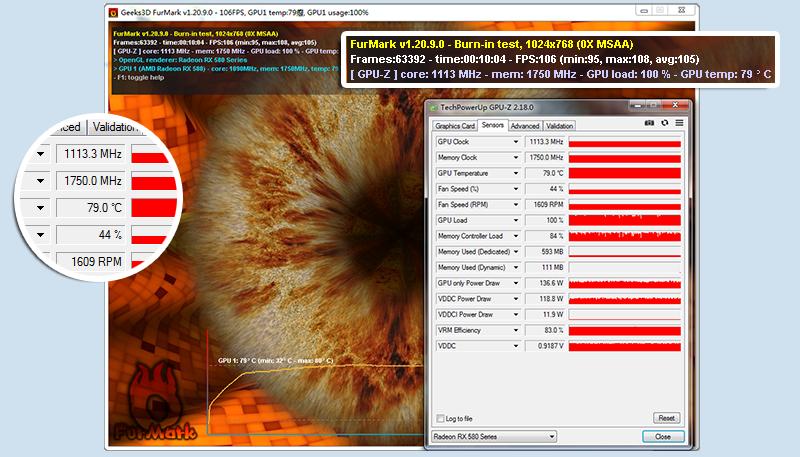800x457 pixels.
Task: Click the OpenGL renderer line in FurMark
Action: click(180, 60)
